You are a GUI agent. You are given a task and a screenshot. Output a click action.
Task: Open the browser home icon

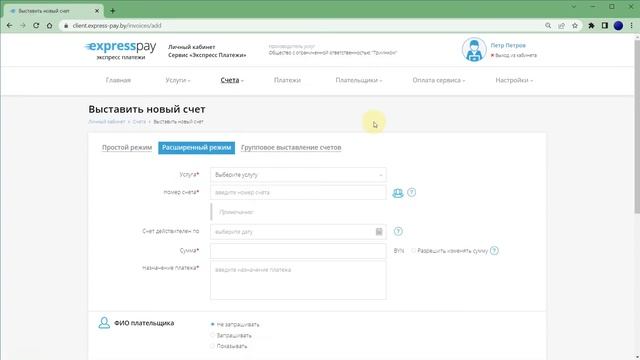click(x=49, y=25)
